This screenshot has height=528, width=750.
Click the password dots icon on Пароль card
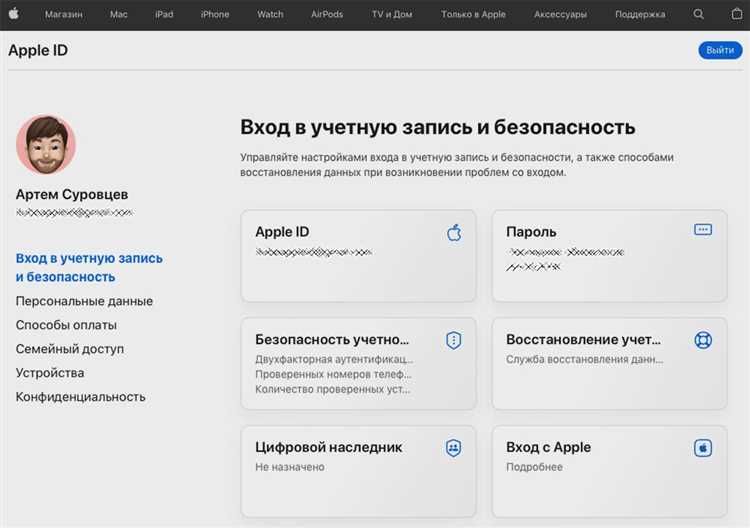[703, 230]
